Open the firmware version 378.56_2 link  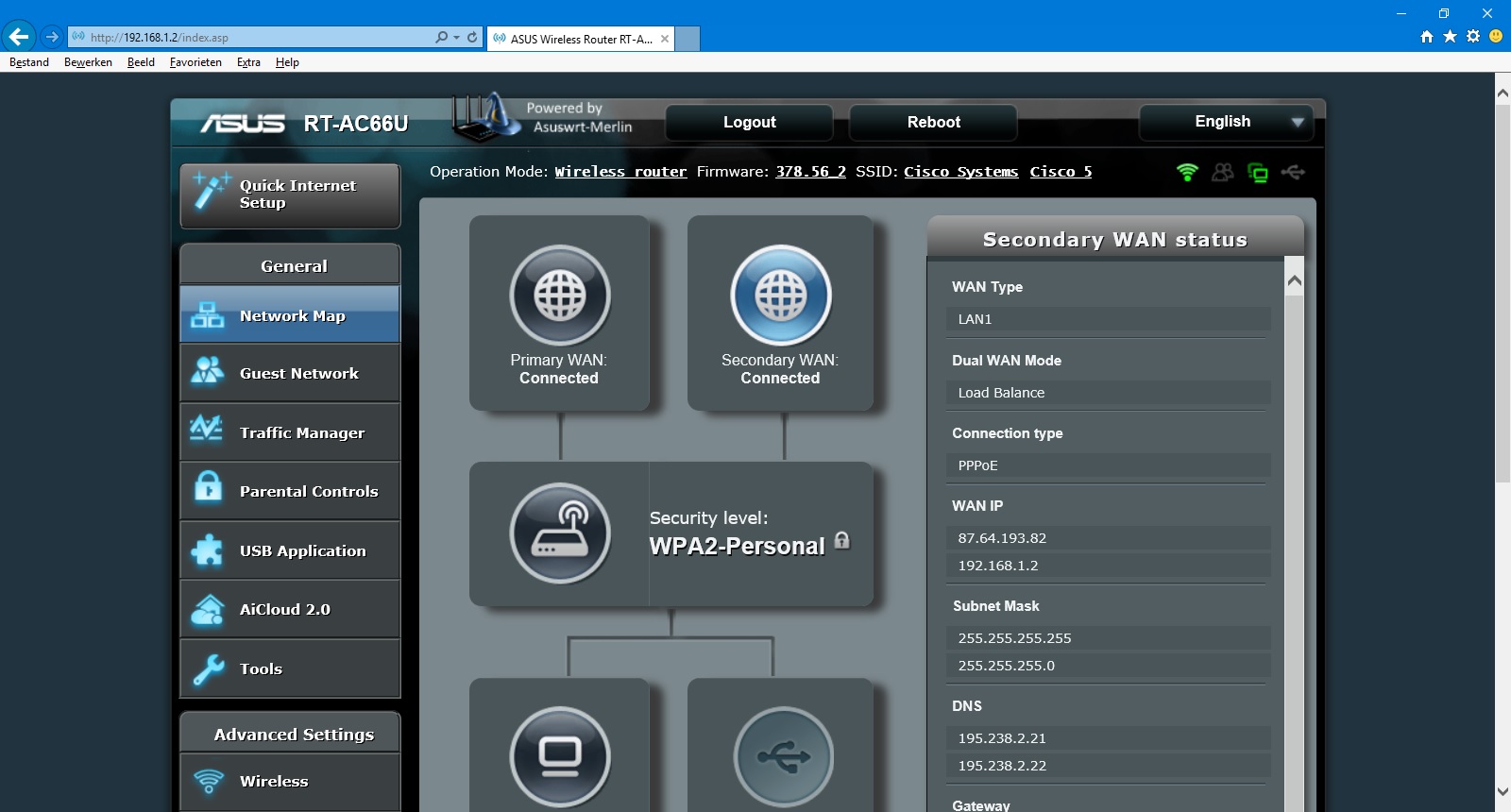(810, 172)
